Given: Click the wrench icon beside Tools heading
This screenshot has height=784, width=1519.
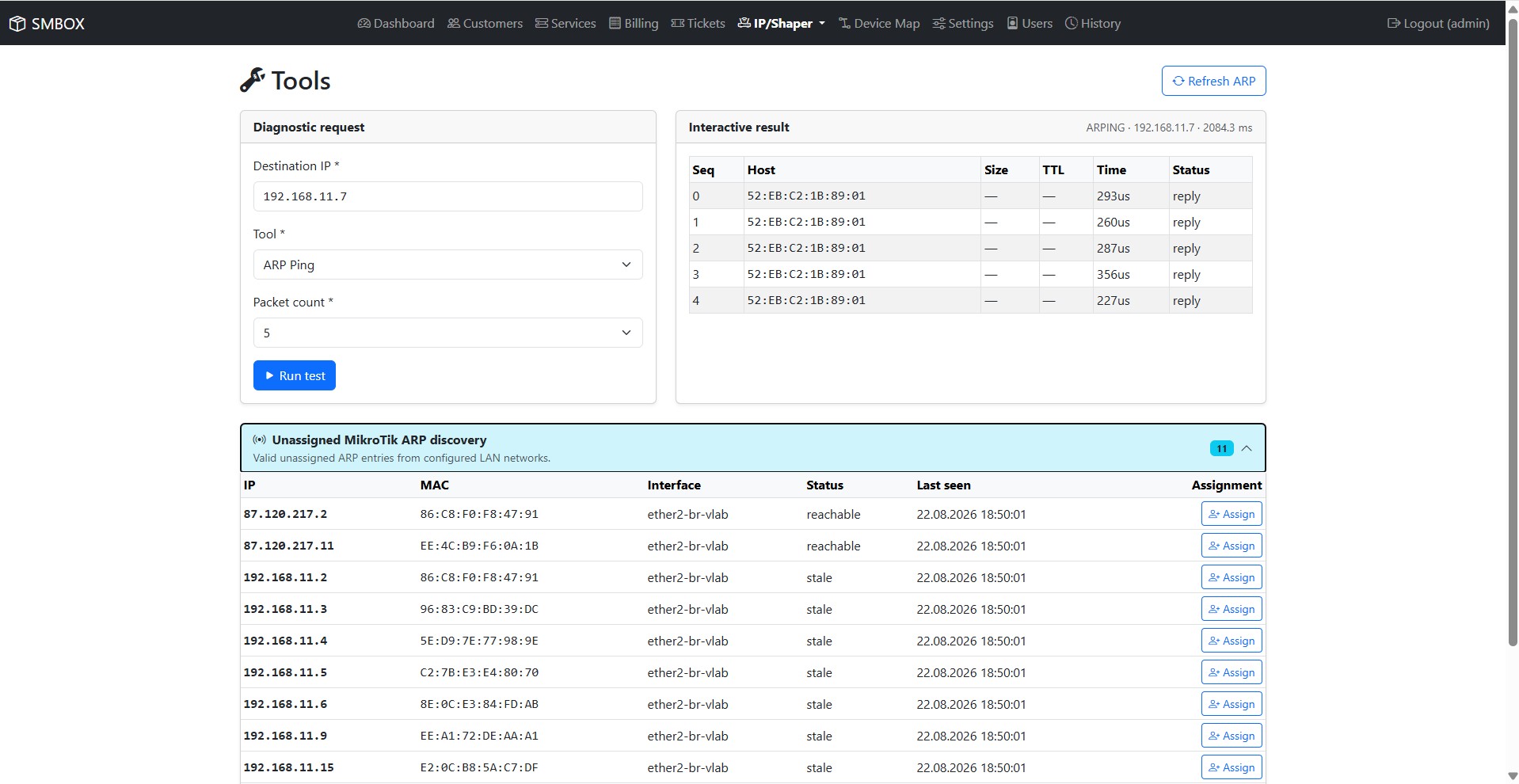Looking at the screenshot, I should click(x=253, y=80).
